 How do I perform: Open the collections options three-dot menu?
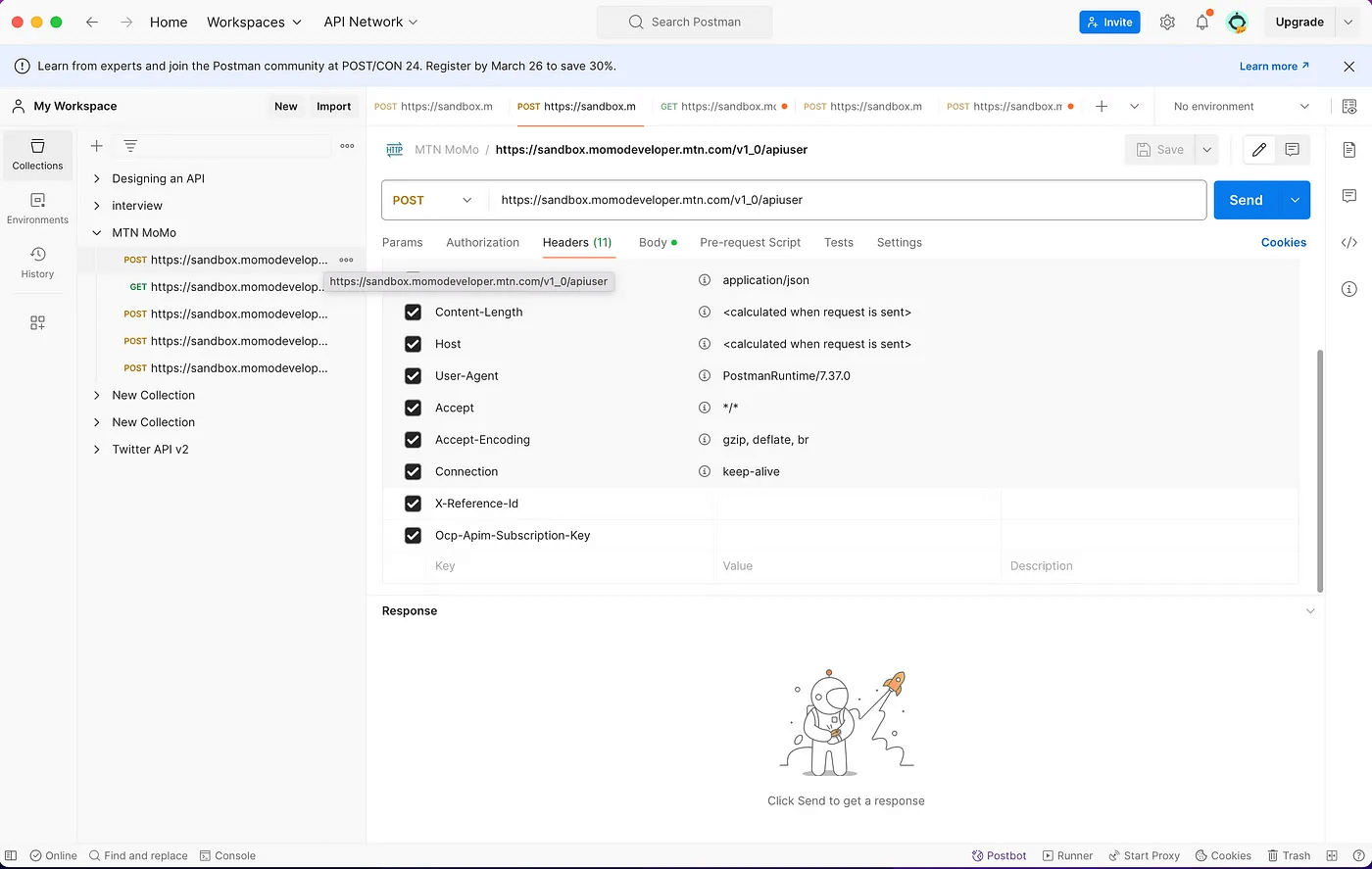click(347, 146)
